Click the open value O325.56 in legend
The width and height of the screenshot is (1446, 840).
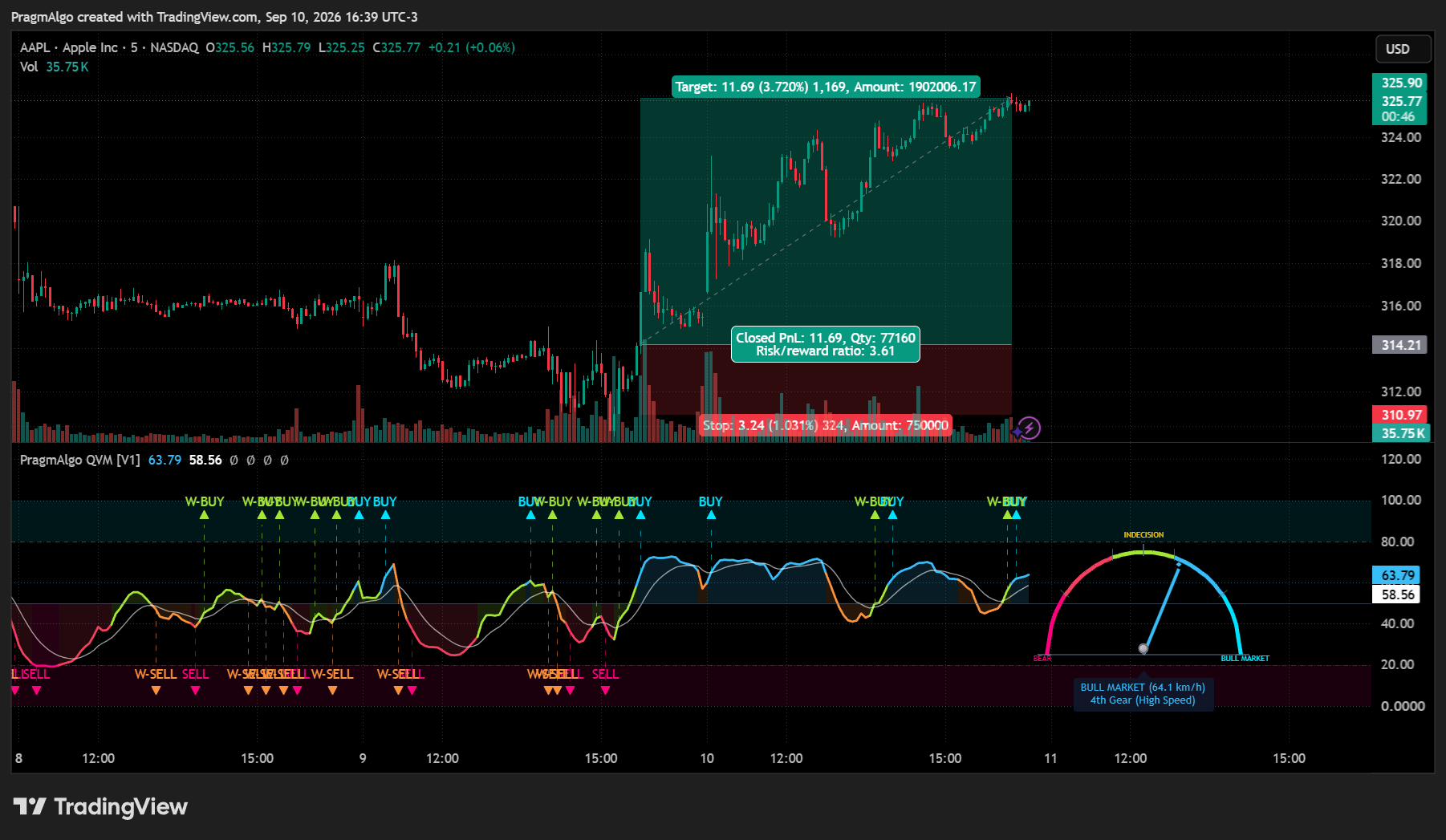click(230, 47)
